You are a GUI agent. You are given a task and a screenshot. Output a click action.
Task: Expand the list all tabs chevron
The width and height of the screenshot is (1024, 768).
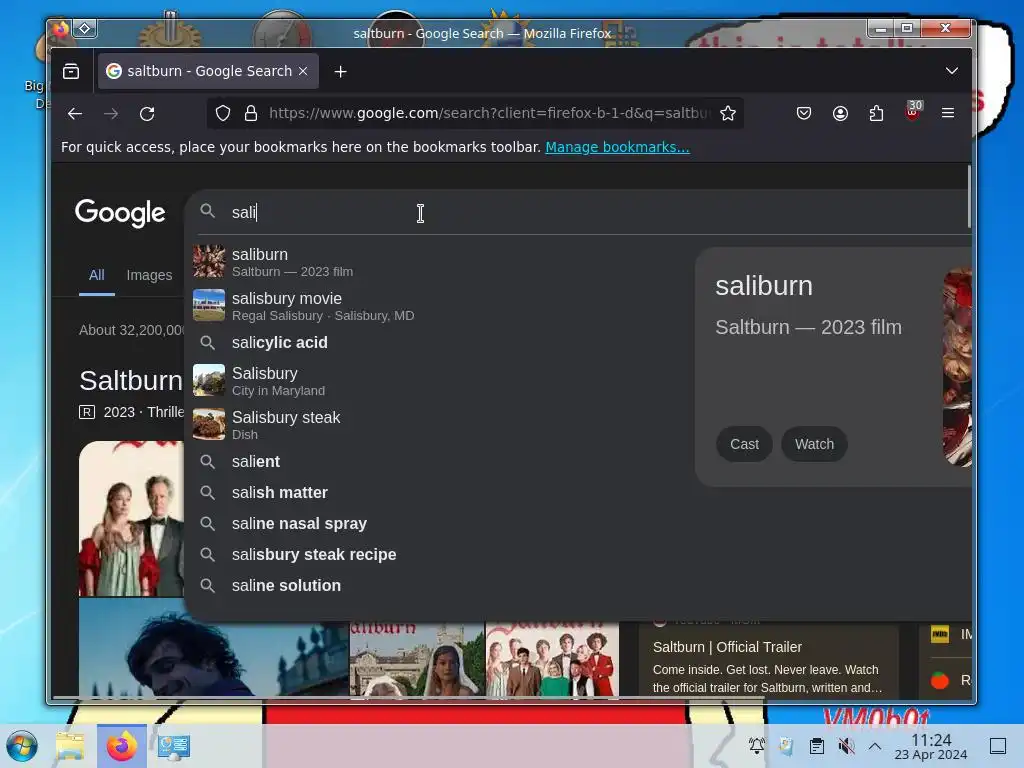(x=952, y=71)
